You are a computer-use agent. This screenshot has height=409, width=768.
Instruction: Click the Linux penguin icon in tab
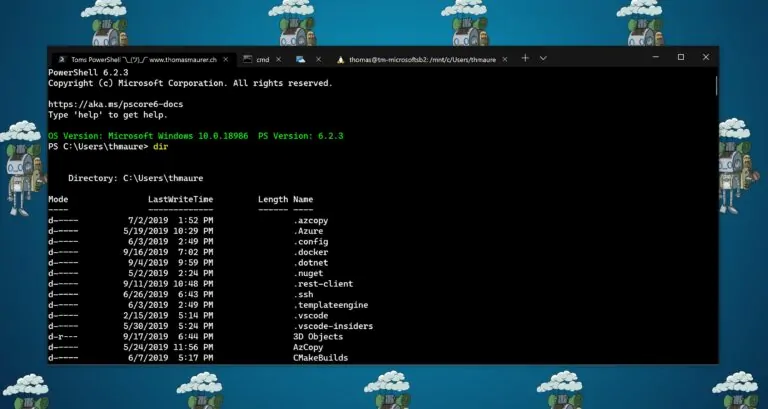(x=340, y=60)
